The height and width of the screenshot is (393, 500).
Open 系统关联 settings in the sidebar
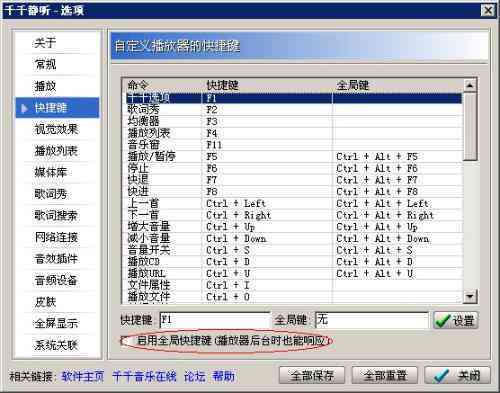tap(56, 345)
